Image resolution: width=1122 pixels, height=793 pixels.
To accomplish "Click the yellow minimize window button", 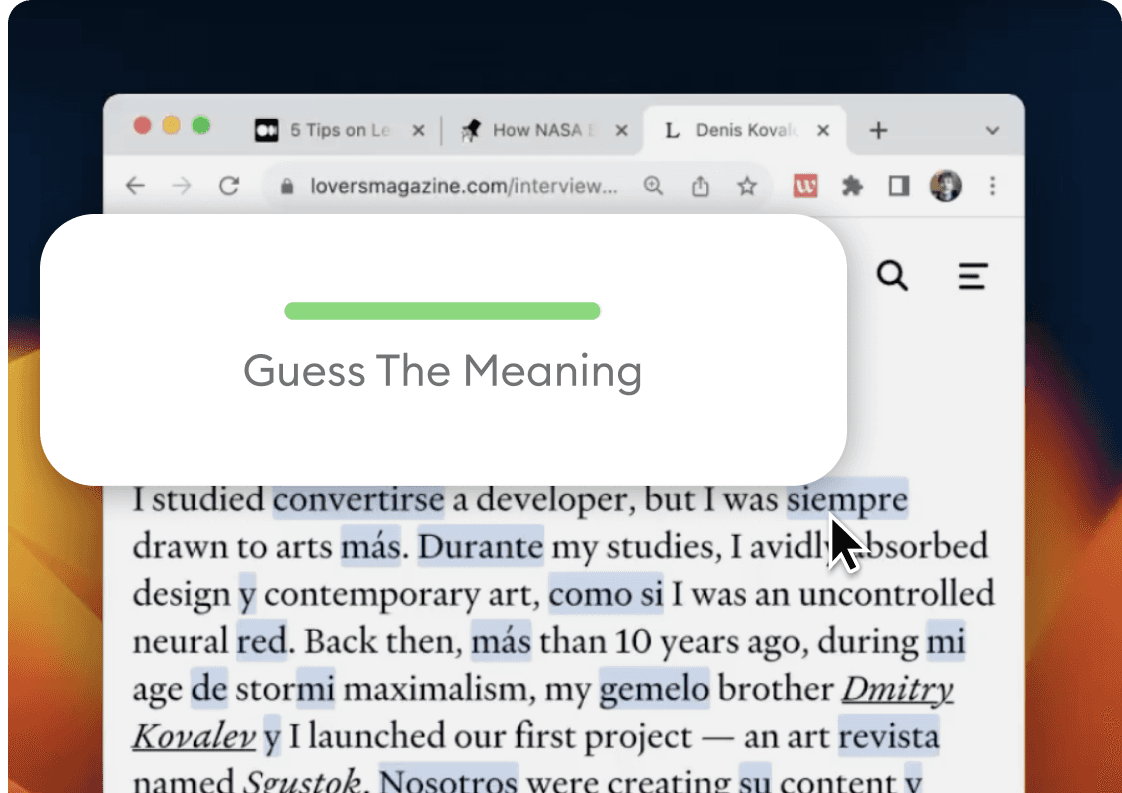I will pyautogui.click(x=172, y=126).
